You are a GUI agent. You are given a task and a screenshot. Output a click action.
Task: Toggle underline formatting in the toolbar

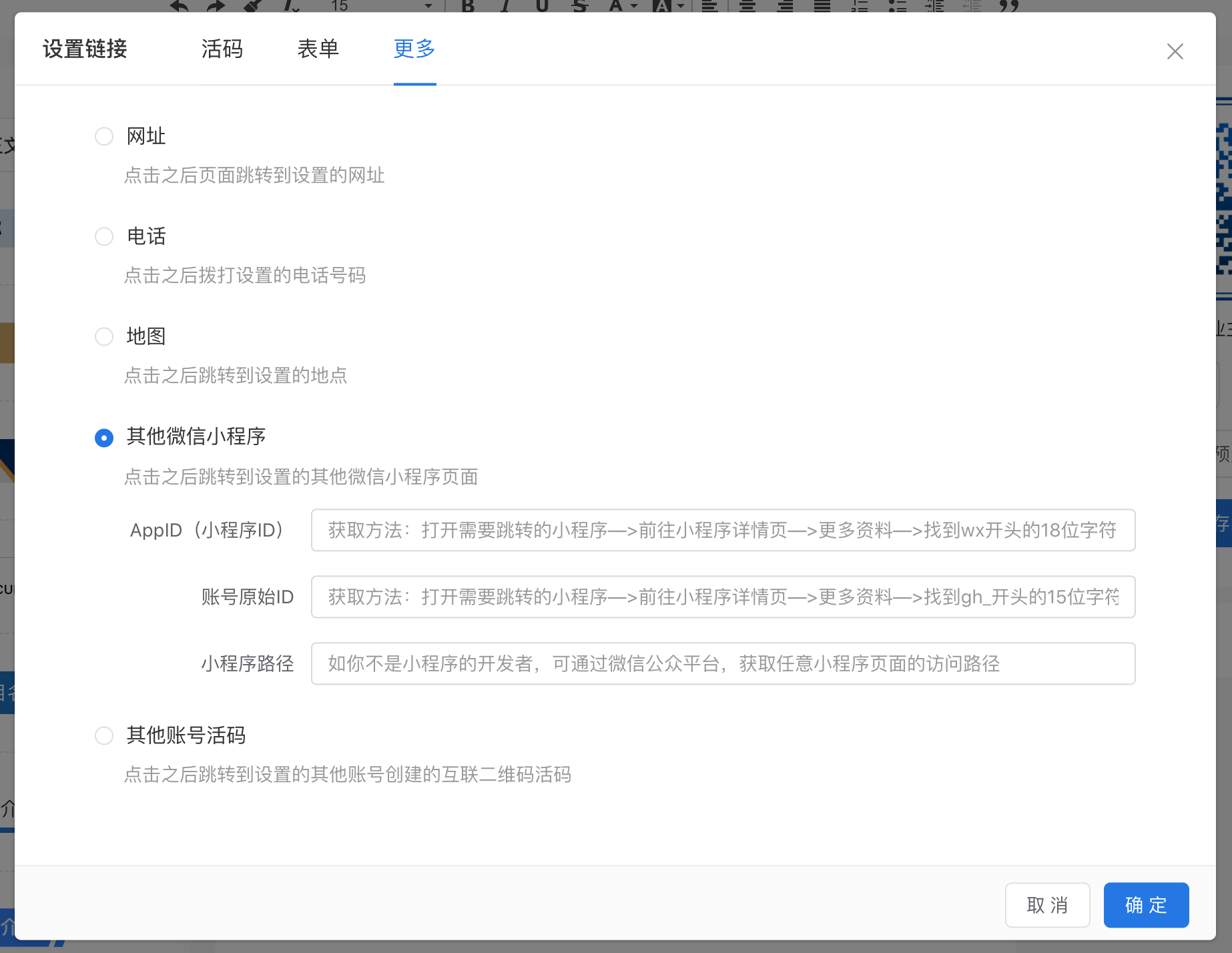click(x=542, y=6)
